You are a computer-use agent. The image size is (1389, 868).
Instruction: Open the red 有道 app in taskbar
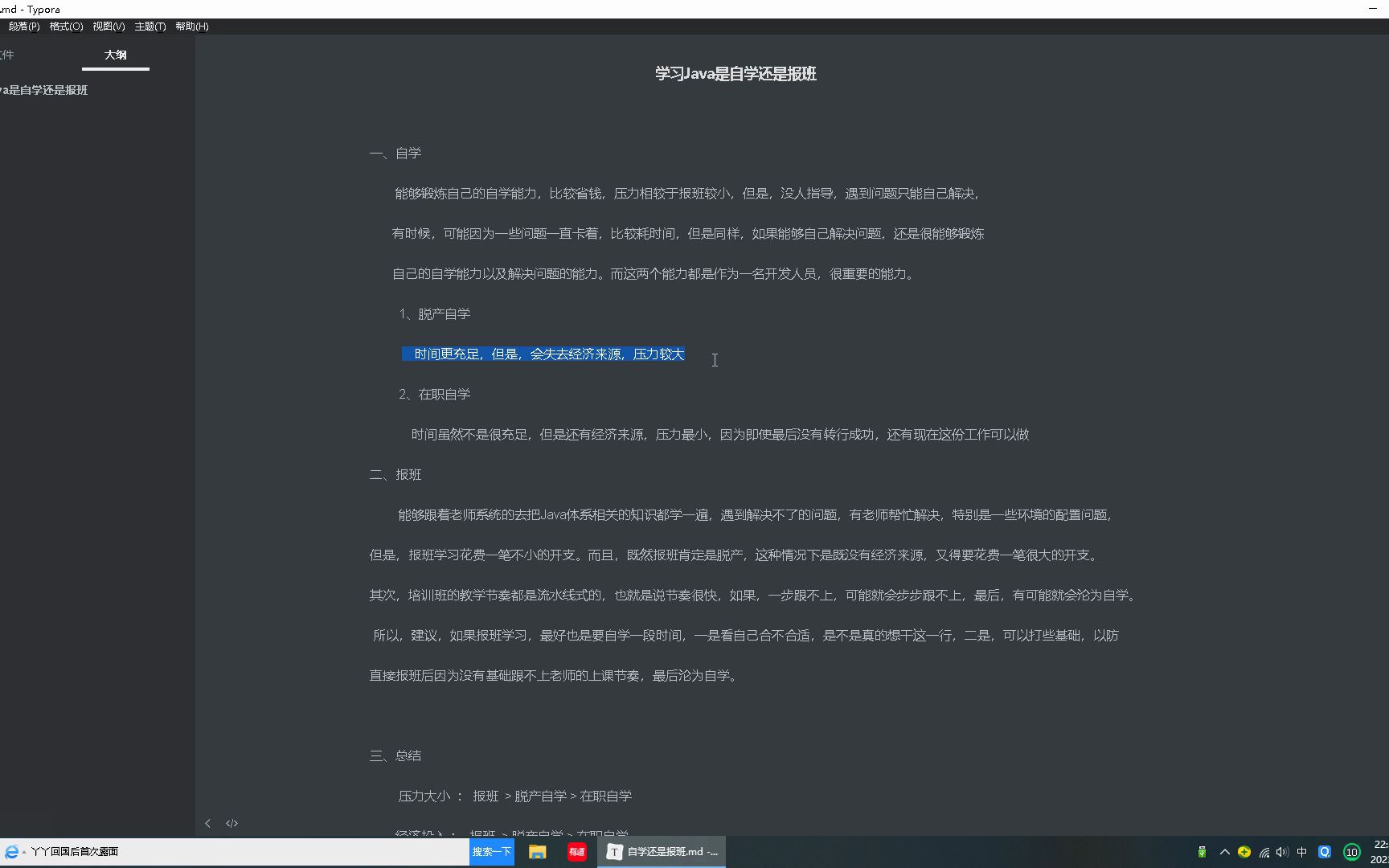click(x=577, y=852)
